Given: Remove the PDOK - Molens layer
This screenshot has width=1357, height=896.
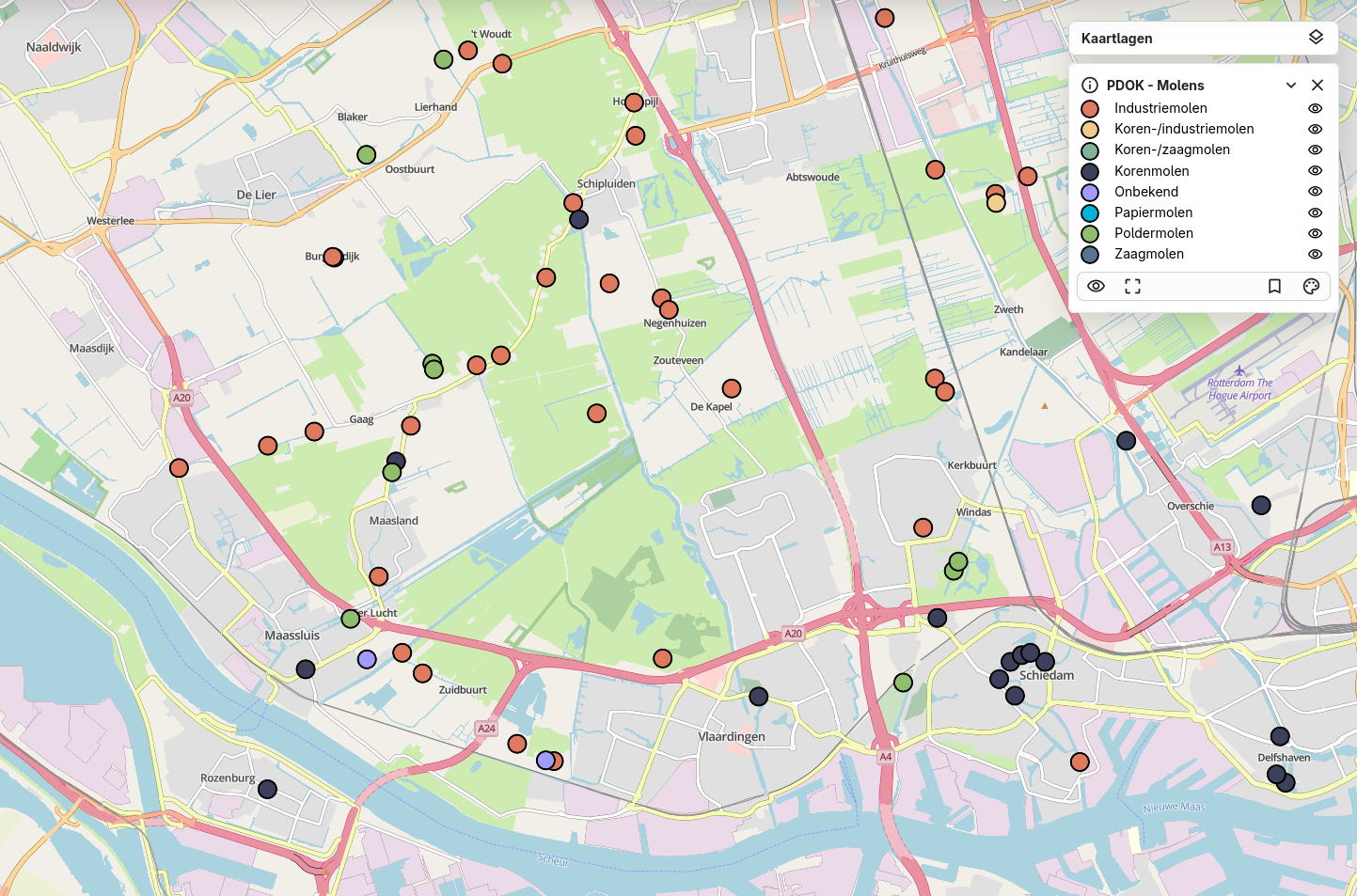Looking at the screenshot, I should tap(1318, 86).
